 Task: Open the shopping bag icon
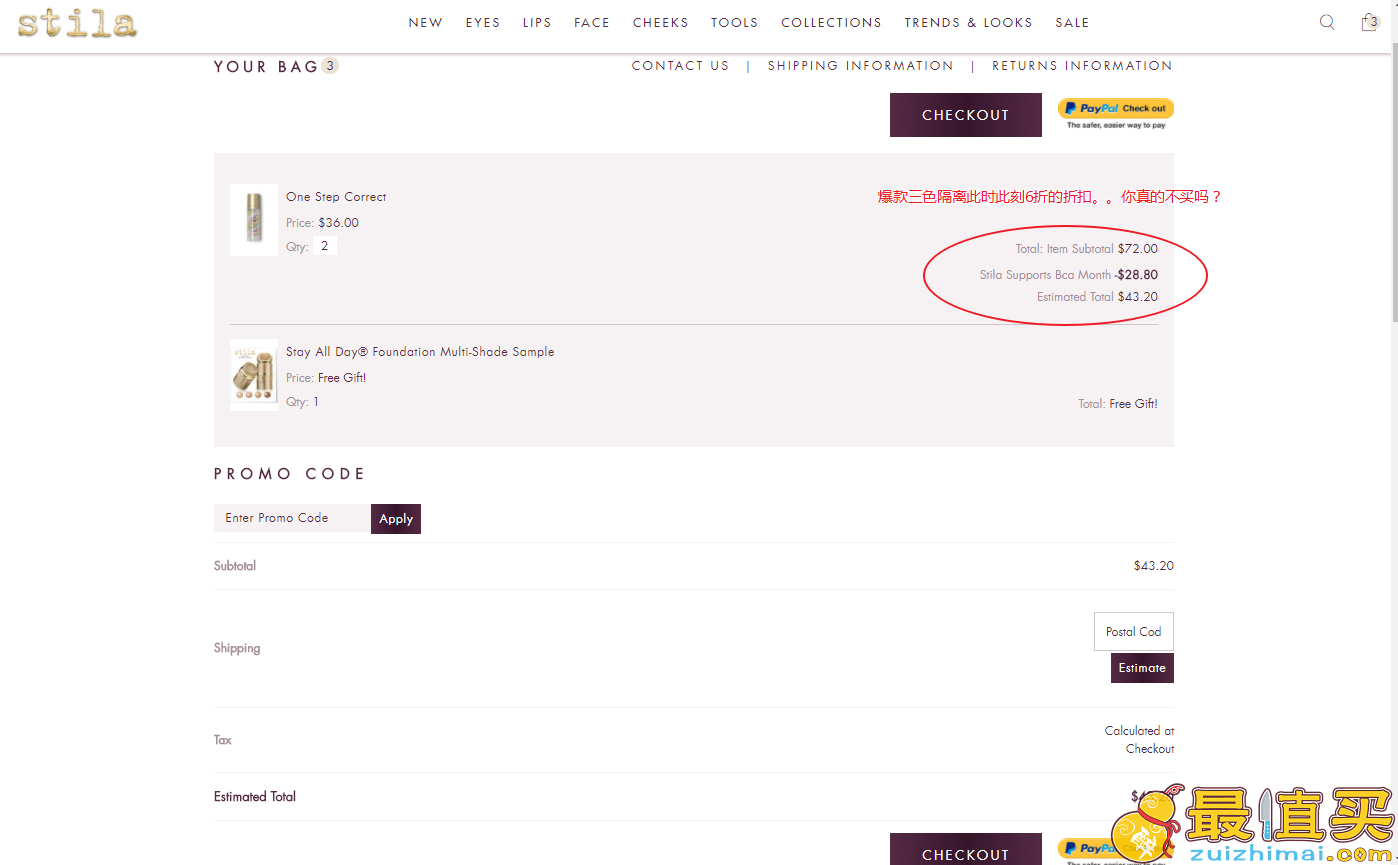pyautogui.click(x=1369, y=22)
